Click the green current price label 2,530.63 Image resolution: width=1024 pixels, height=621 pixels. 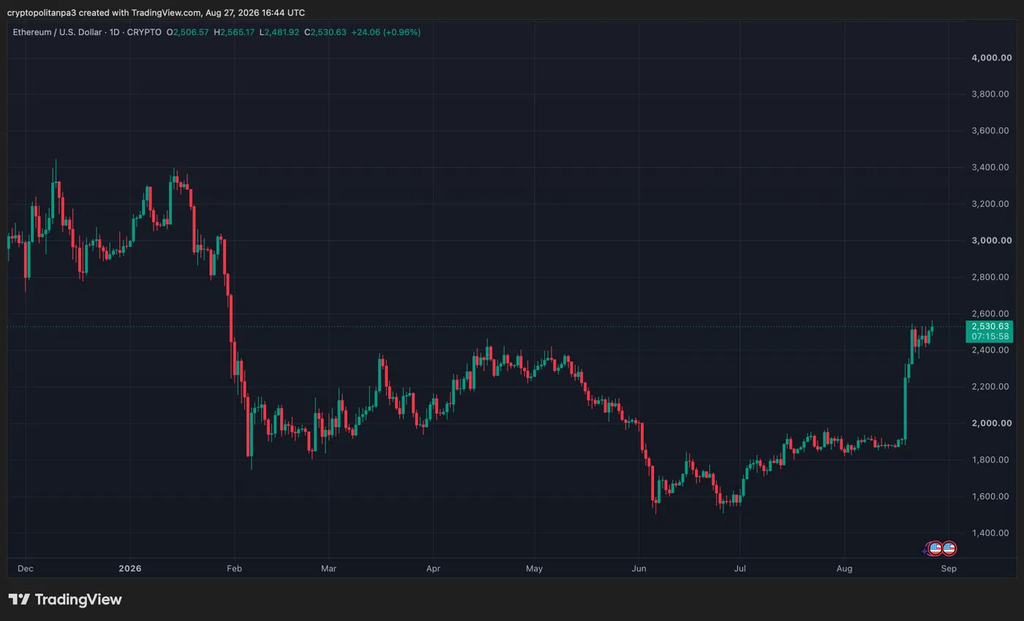(x=990, y=326)
